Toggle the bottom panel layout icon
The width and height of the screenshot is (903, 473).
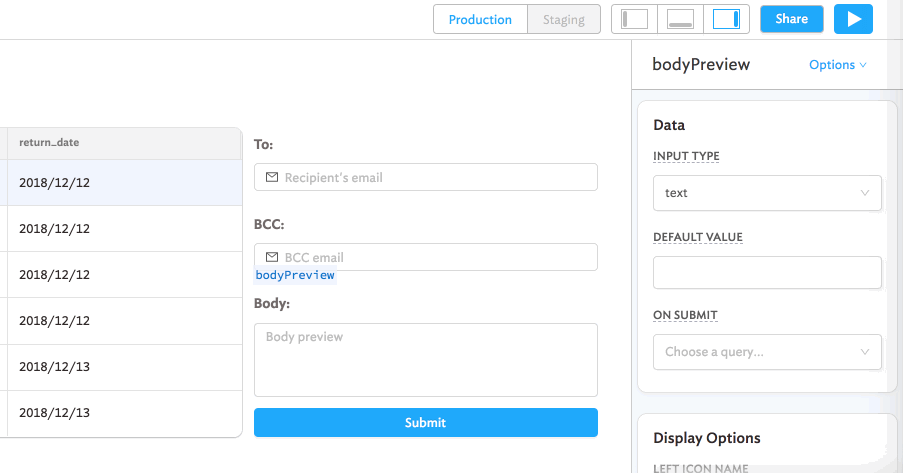[680, 19]
